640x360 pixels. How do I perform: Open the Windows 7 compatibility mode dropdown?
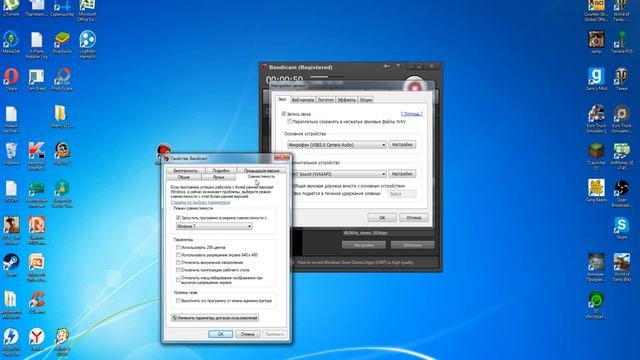click(214, 226)
